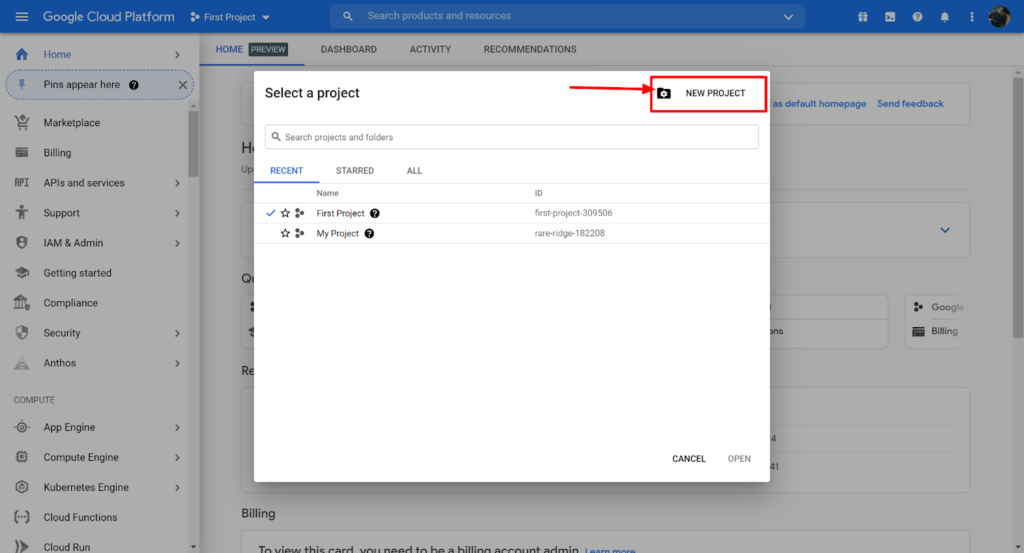This screenshot has width=1024, height=553.
Task: Click the default homepage link
Action: [819, 104]
